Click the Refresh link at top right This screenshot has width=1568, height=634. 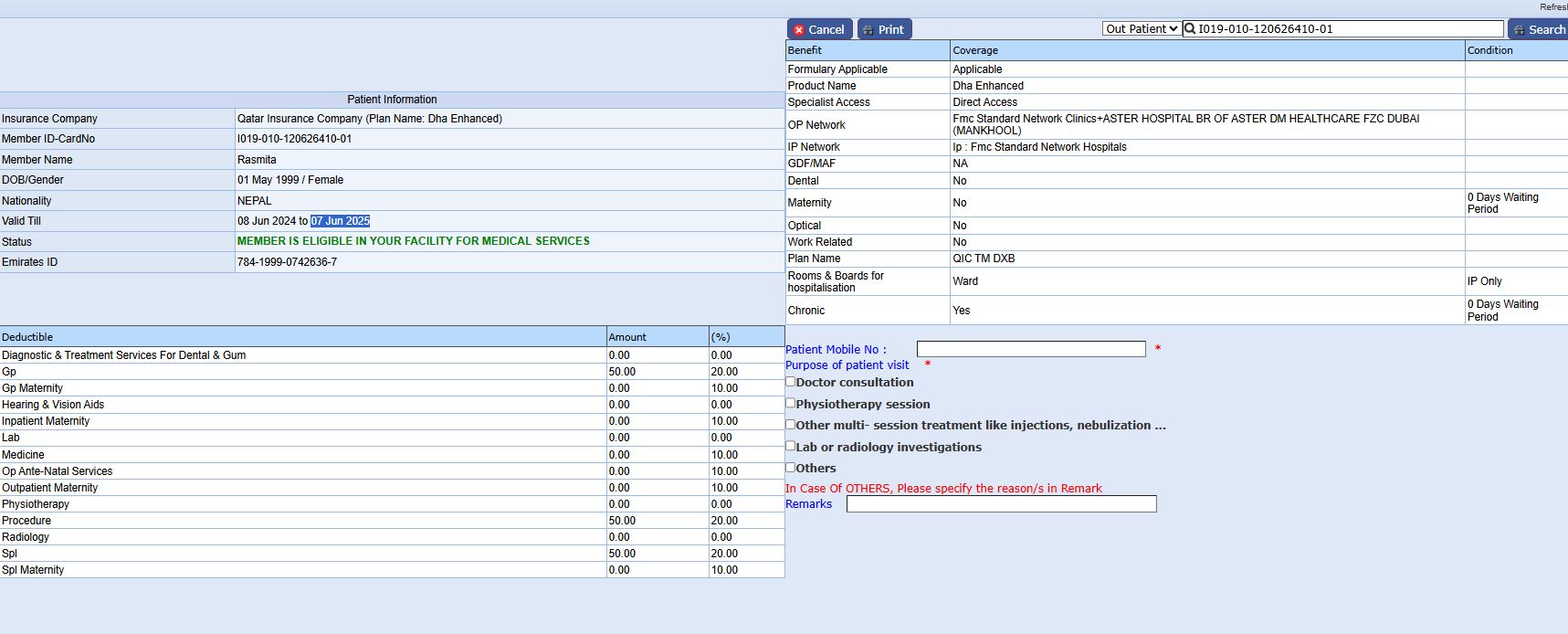1552,7
